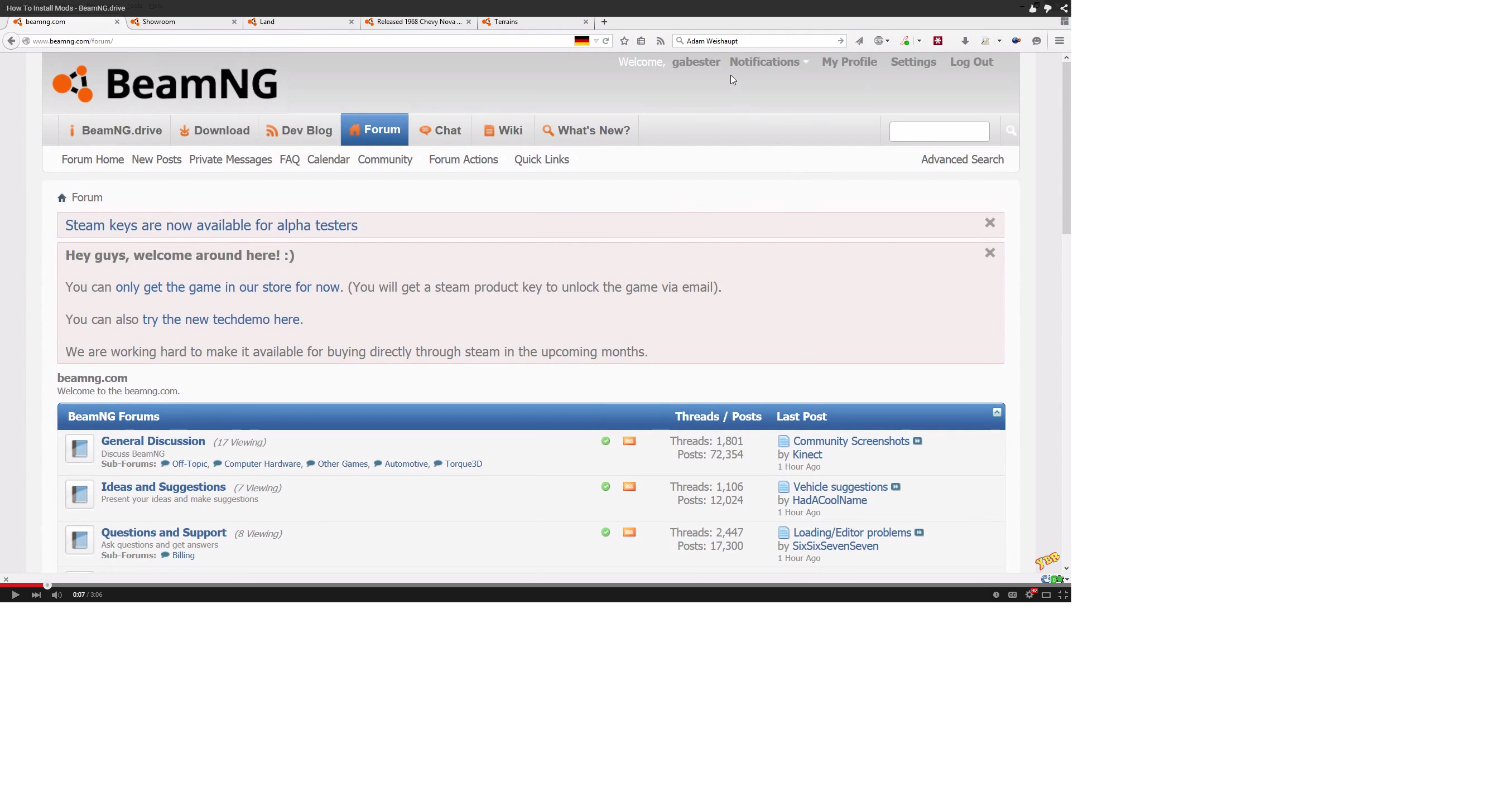The height and width of the screenshot is (812, 1492).
Task: Click the RSS feed icon for General Discussion
Action: (629, 441)
